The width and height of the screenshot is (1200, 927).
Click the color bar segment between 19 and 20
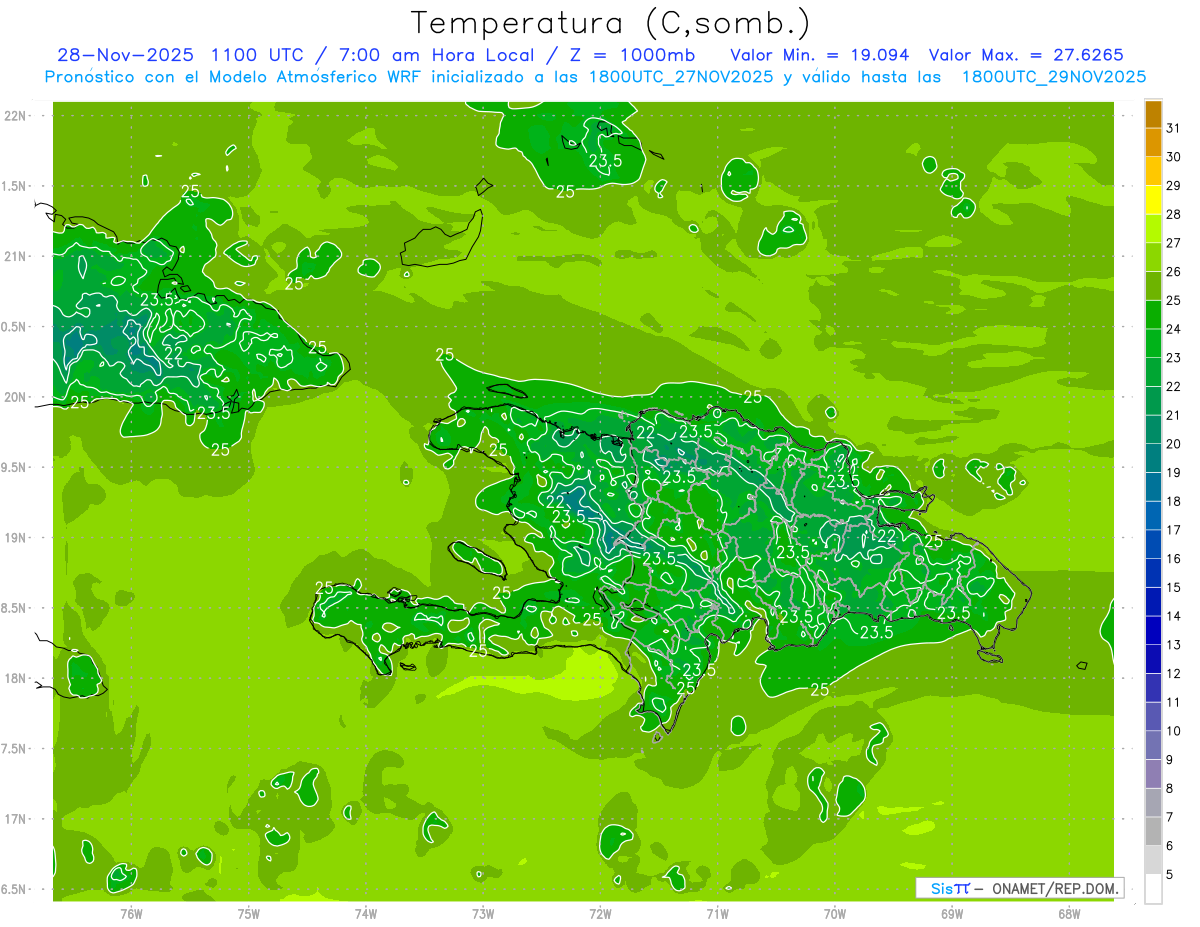(1153, 459)
